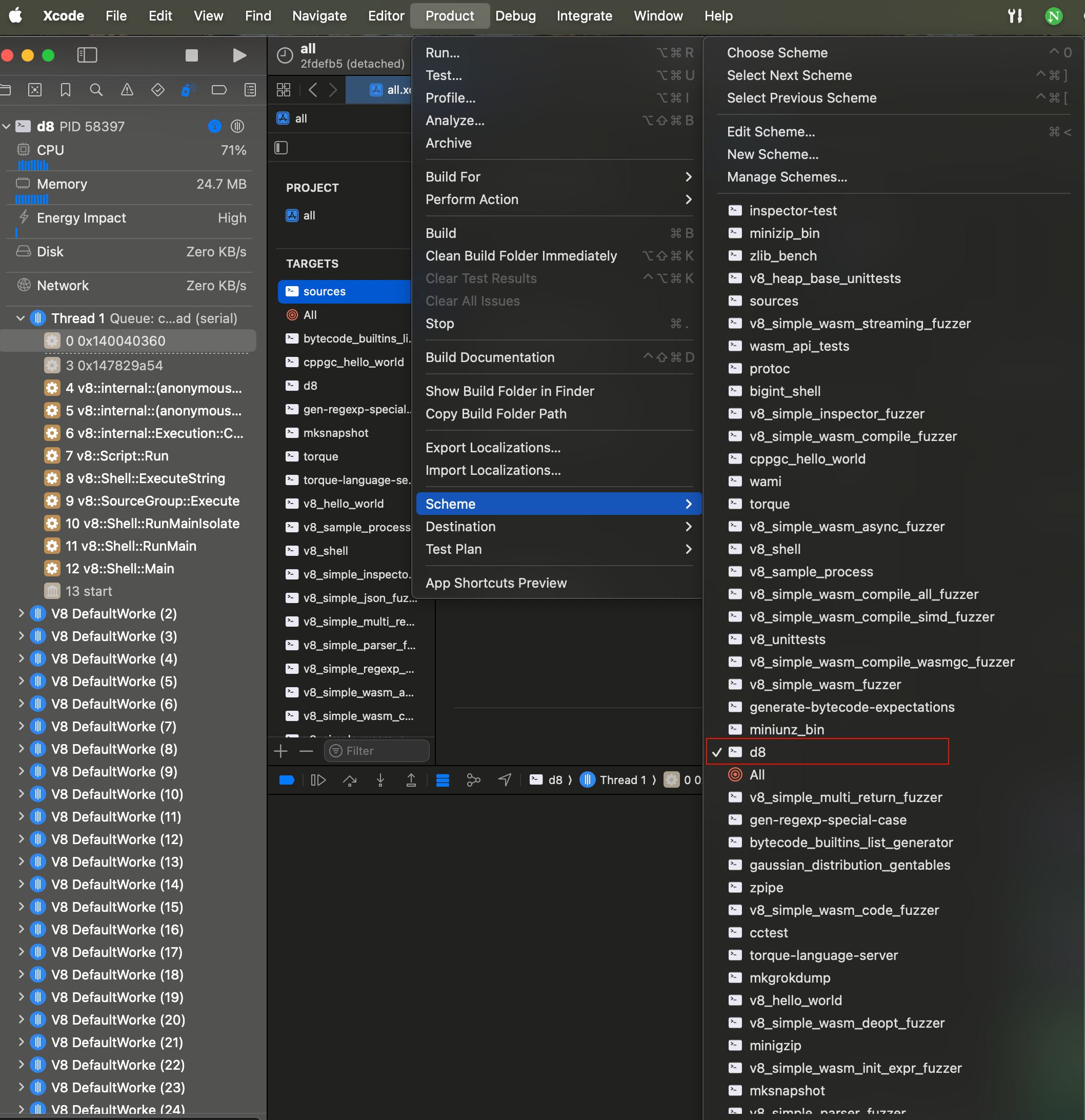
Task: Click the Run play button in toolbar
Action: point(239,55)
